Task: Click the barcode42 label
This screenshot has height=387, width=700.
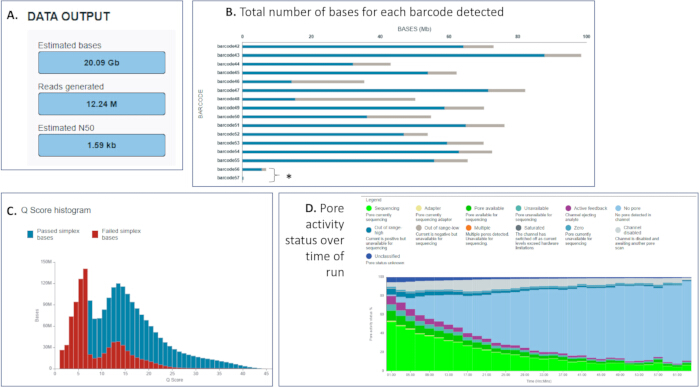Action: [229, 46]
